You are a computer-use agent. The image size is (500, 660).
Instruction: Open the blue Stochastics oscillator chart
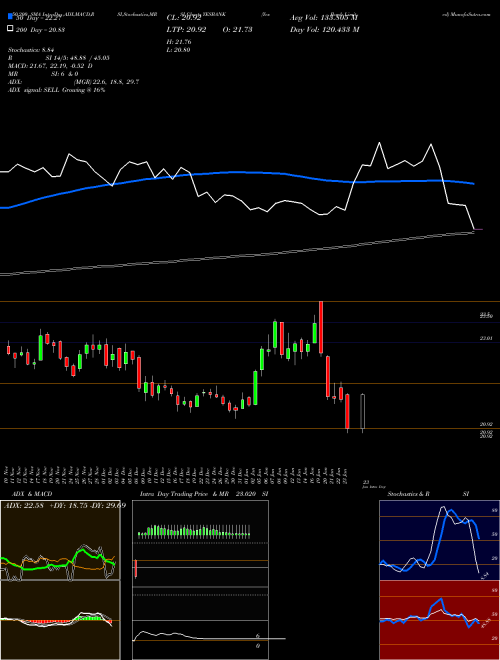click(x=439, y=540)
